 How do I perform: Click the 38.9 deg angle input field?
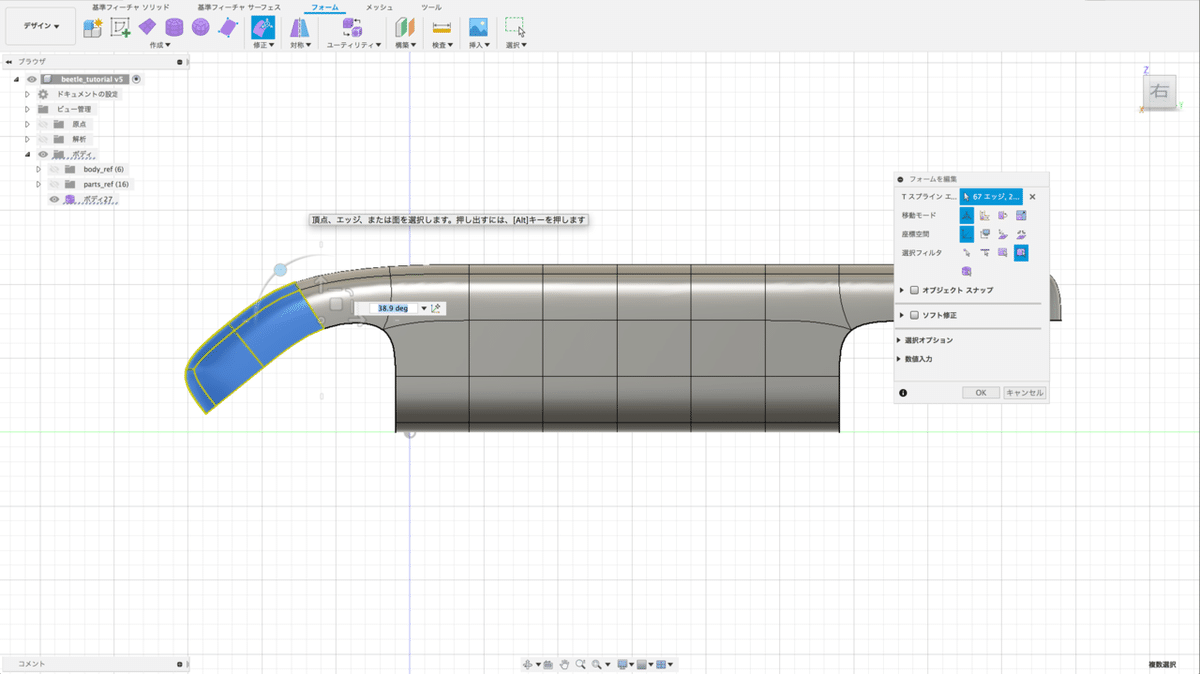[393, 309]
